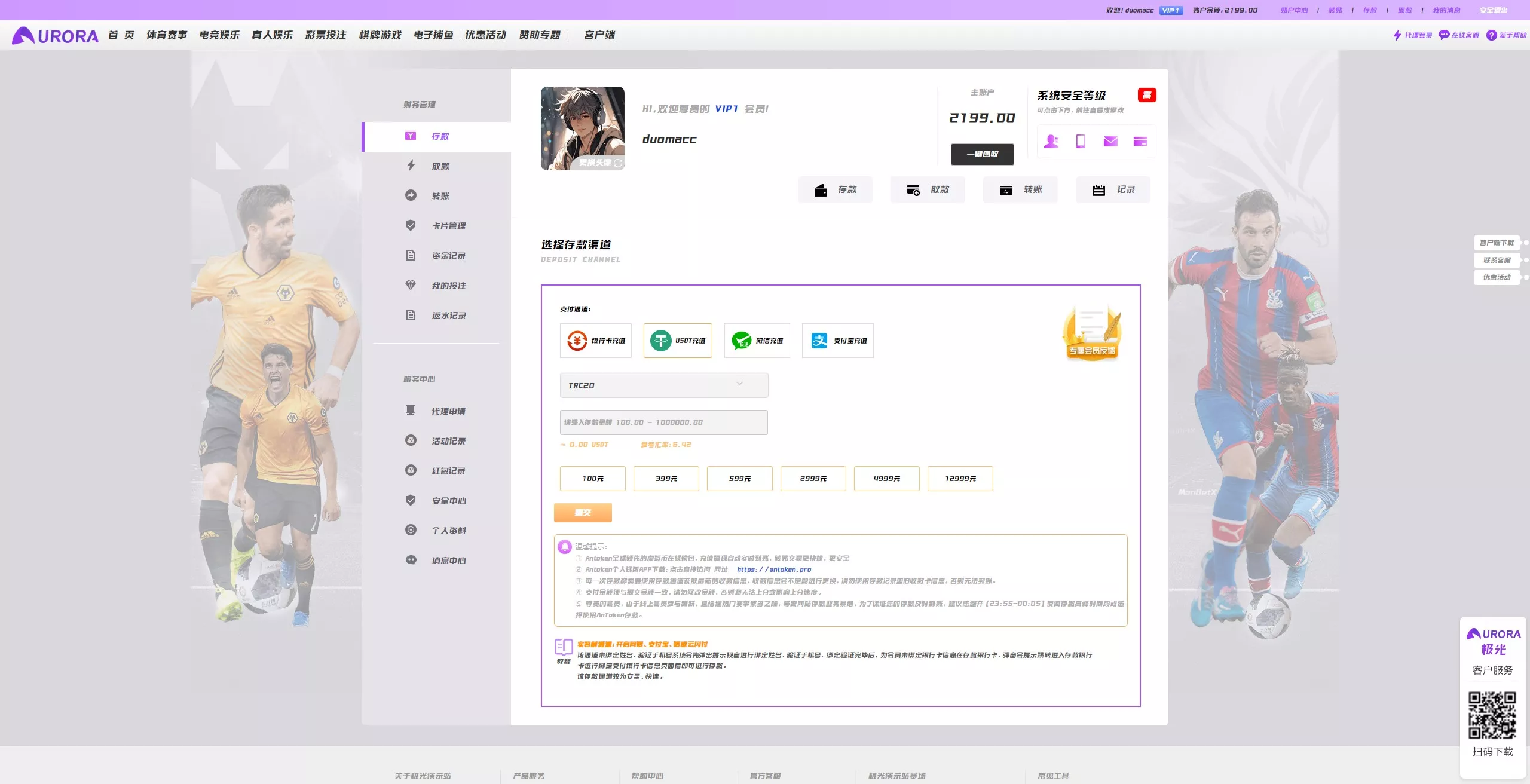Image resolution: width=1530 pixels, height=784 pixels.
Task: Click 优惠活动 floating side tab
Action: 1497,277
